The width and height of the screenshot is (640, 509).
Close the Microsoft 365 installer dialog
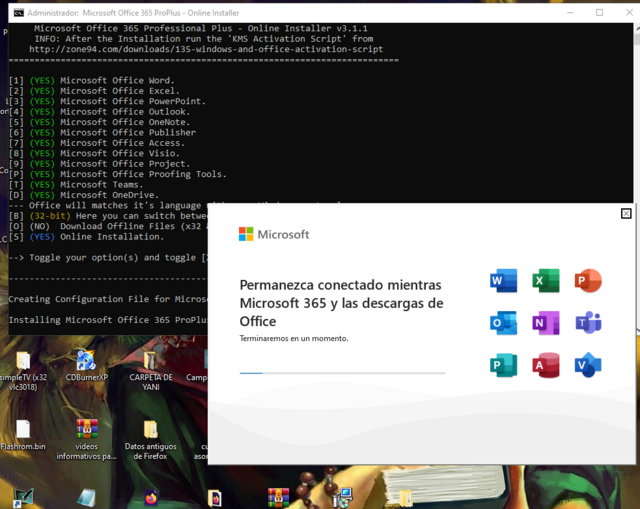(x=626, y=213)
